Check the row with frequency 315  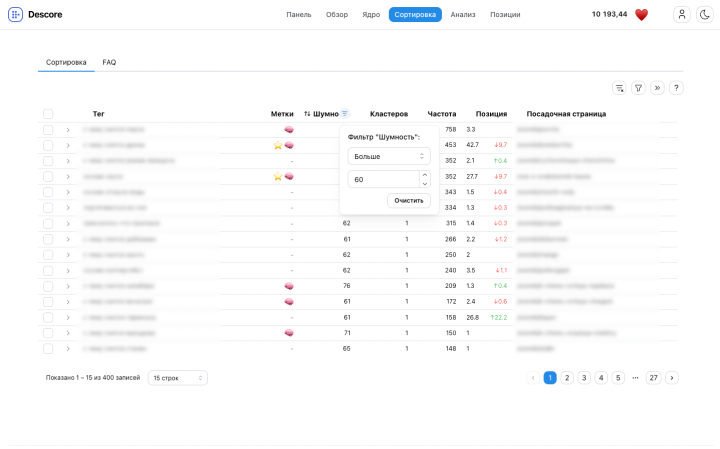pyautogui.click(x=48, y=224)
